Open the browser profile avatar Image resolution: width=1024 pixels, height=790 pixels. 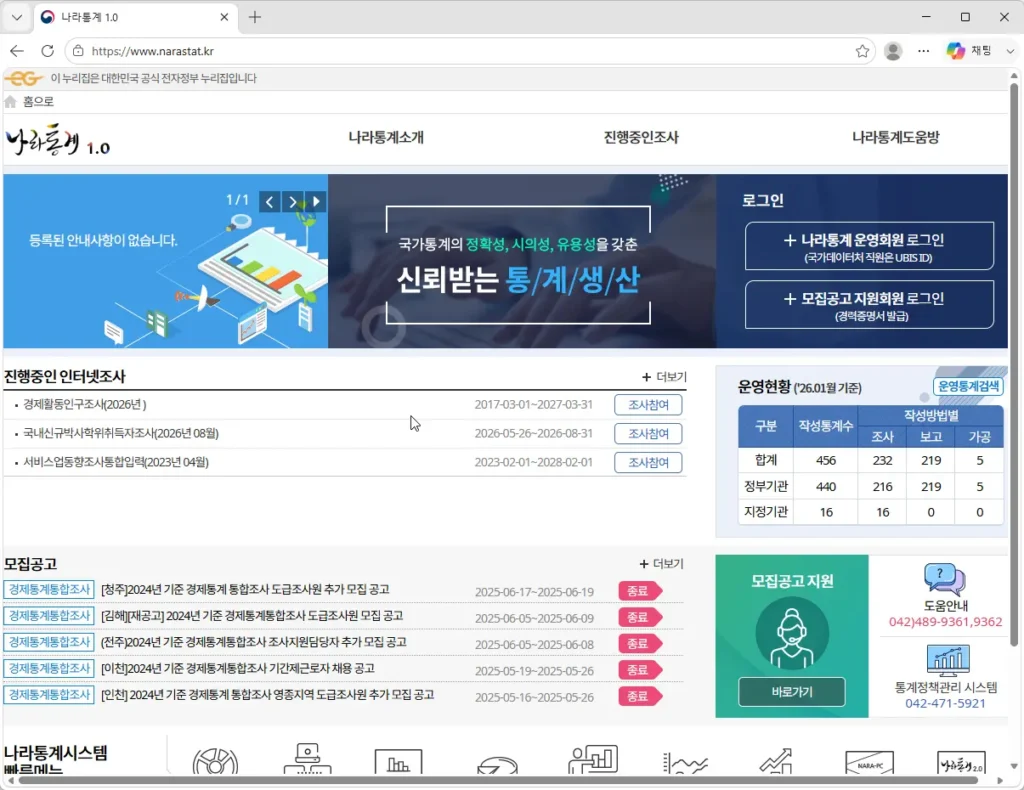(x=893, y=51)
